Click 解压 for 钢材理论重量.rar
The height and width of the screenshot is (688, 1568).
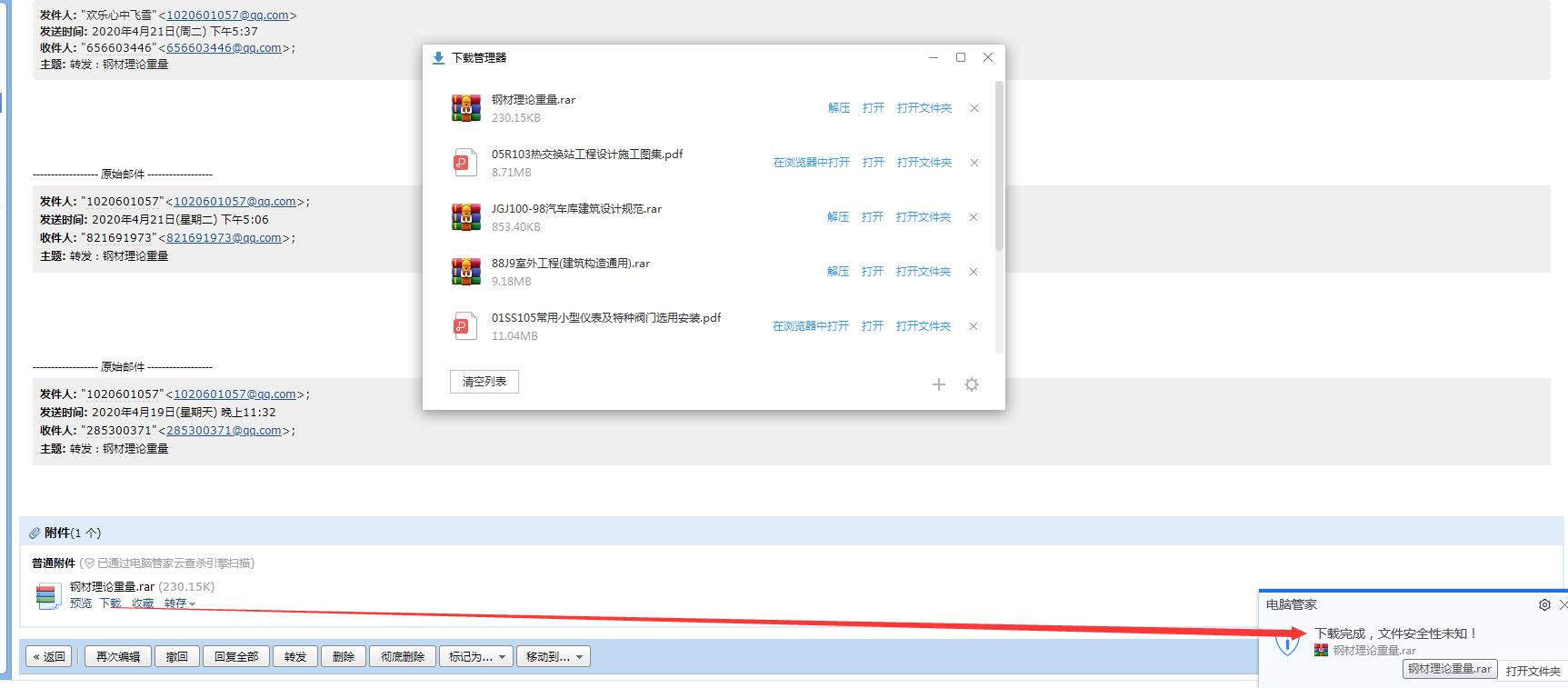839,108
